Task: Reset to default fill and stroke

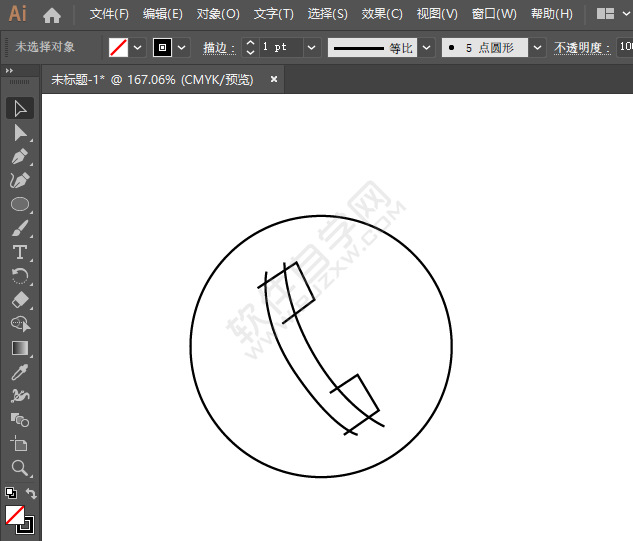Action: (x=10, y=494)
